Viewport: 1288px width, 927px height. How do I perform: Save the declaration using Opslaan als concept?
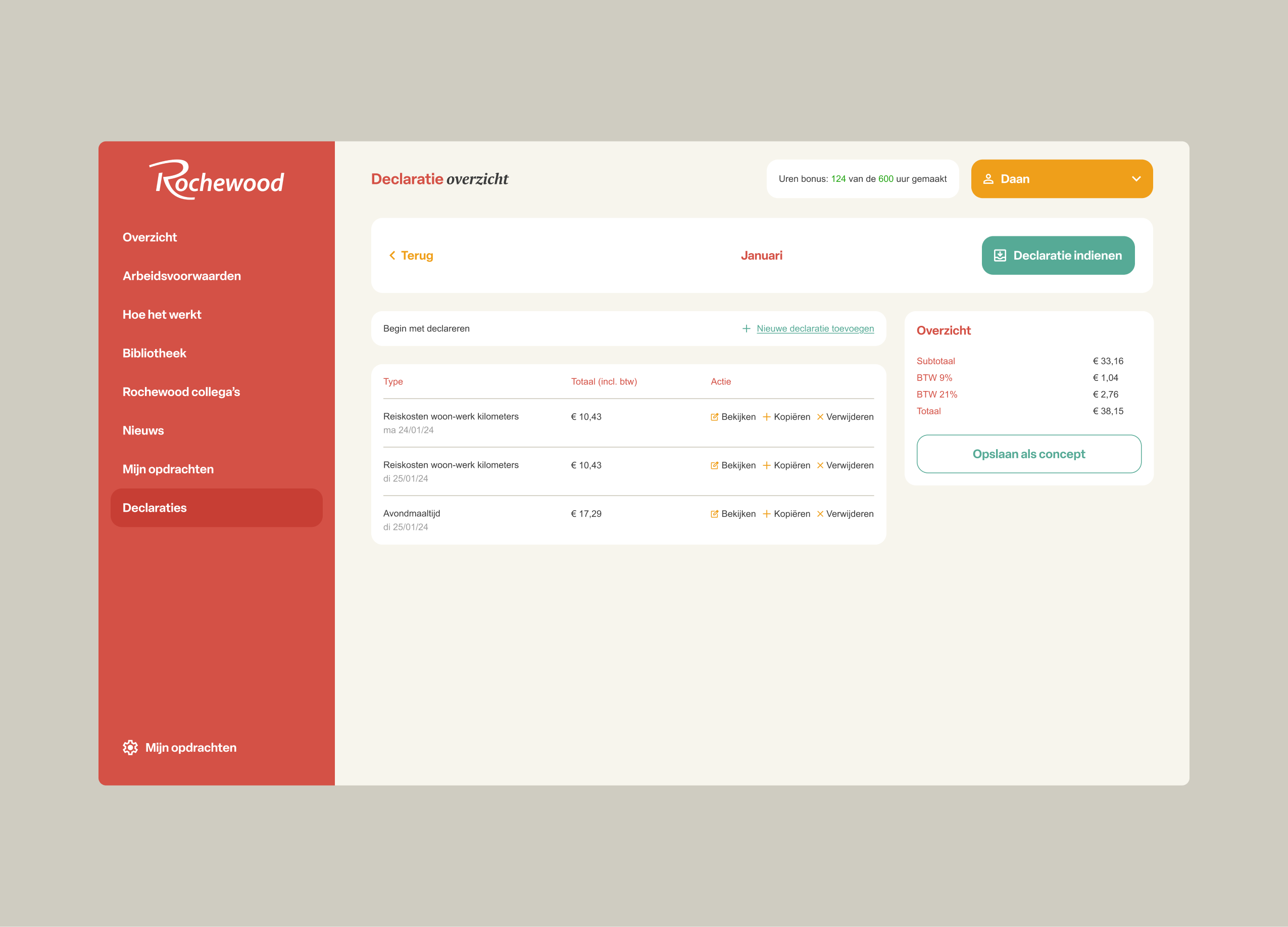pyautogui.click(x=1028, y=454)
